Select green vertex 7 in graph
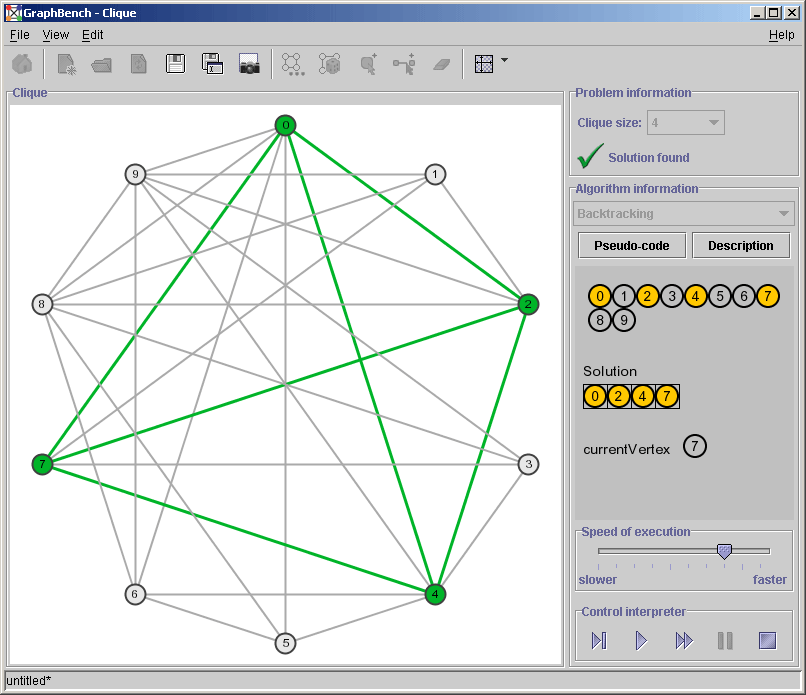Screen dimensions: 806x695 pos(42,464)
